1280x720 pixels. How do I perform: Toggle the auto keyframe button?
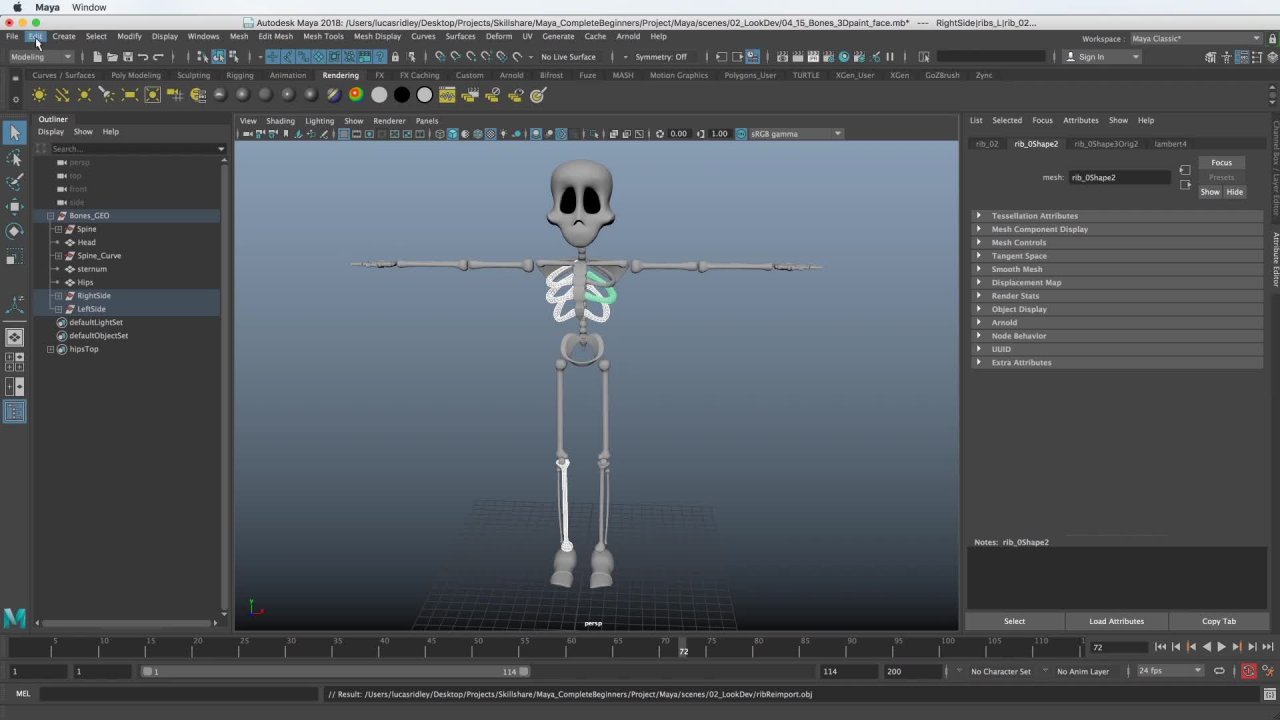pos(1248,671)
